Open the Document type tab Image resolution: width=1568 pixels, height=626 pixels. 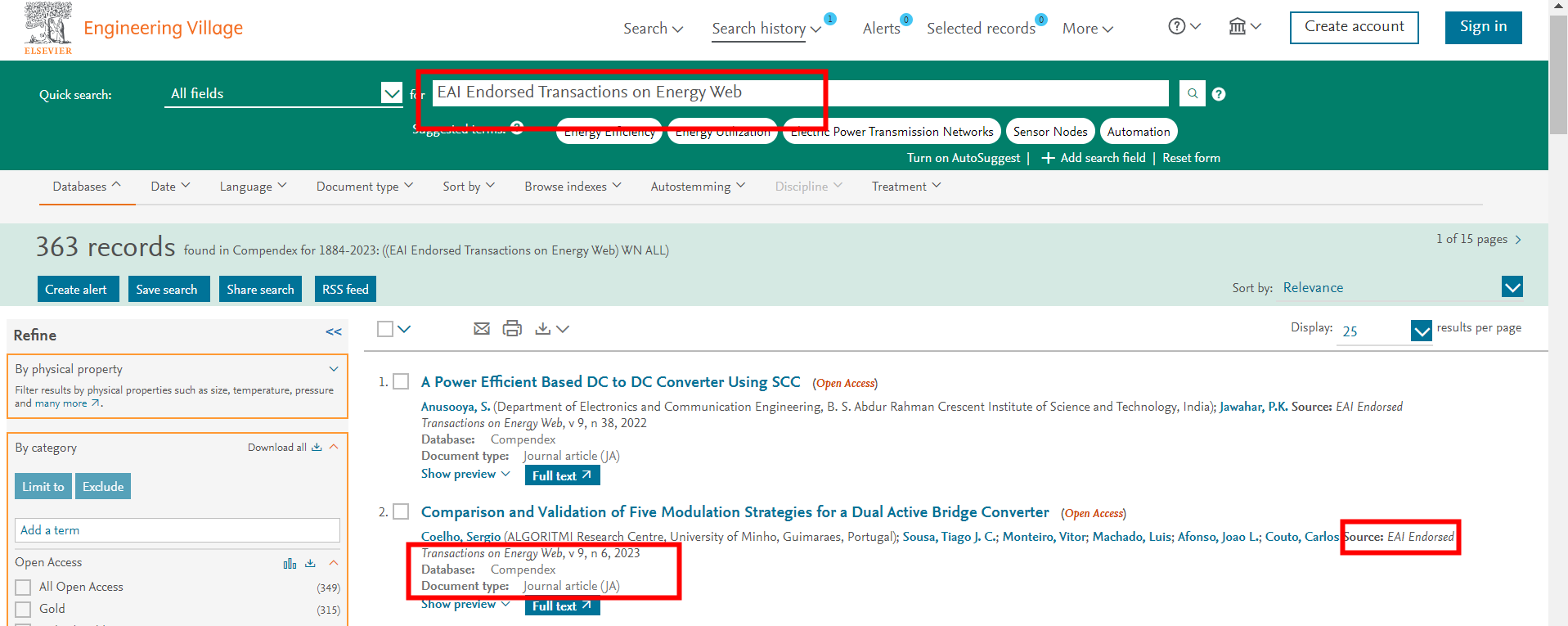pyautogui.click(x=365, y=187)
